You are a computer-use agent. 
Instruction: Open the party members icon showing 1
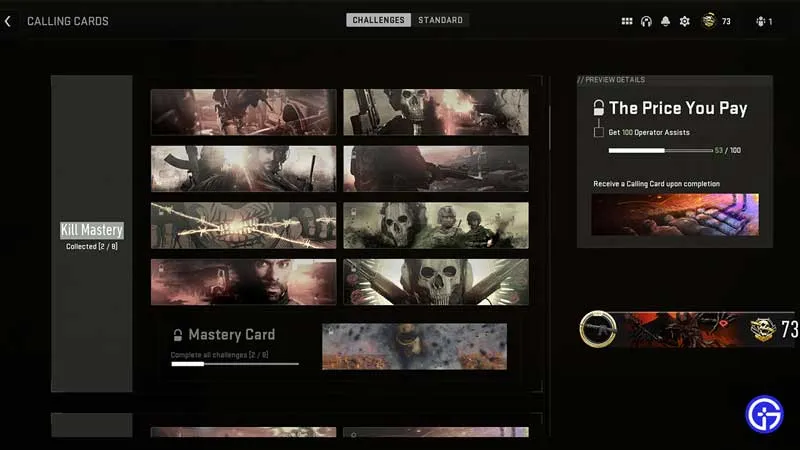761,21
